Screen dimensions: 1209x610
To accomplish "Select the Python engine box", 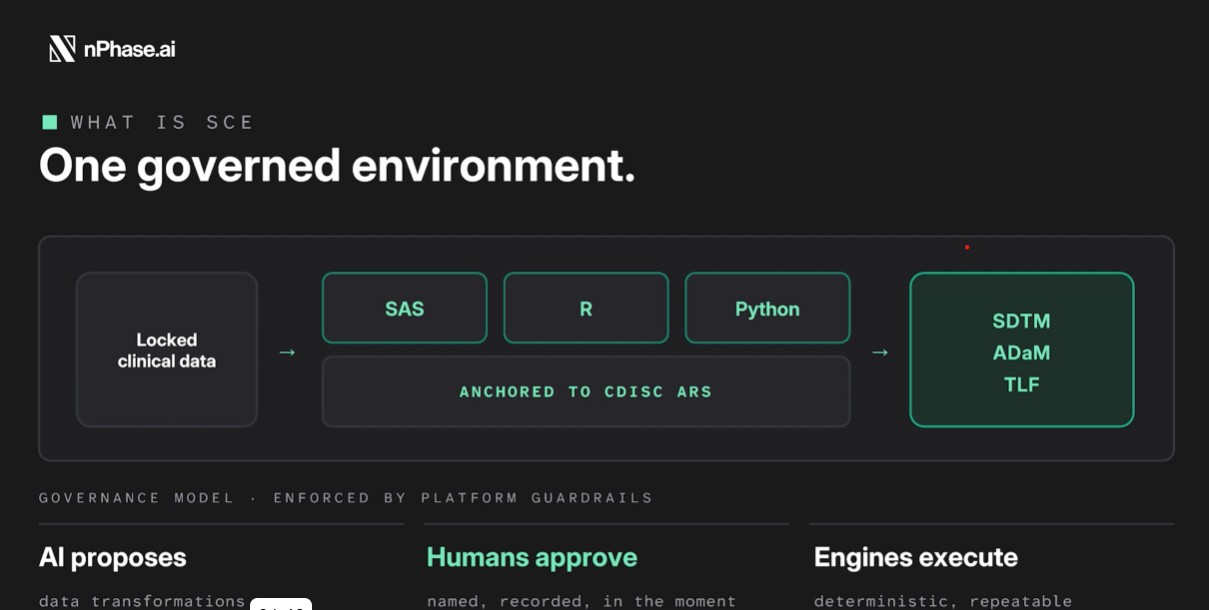I will [768, 308].
